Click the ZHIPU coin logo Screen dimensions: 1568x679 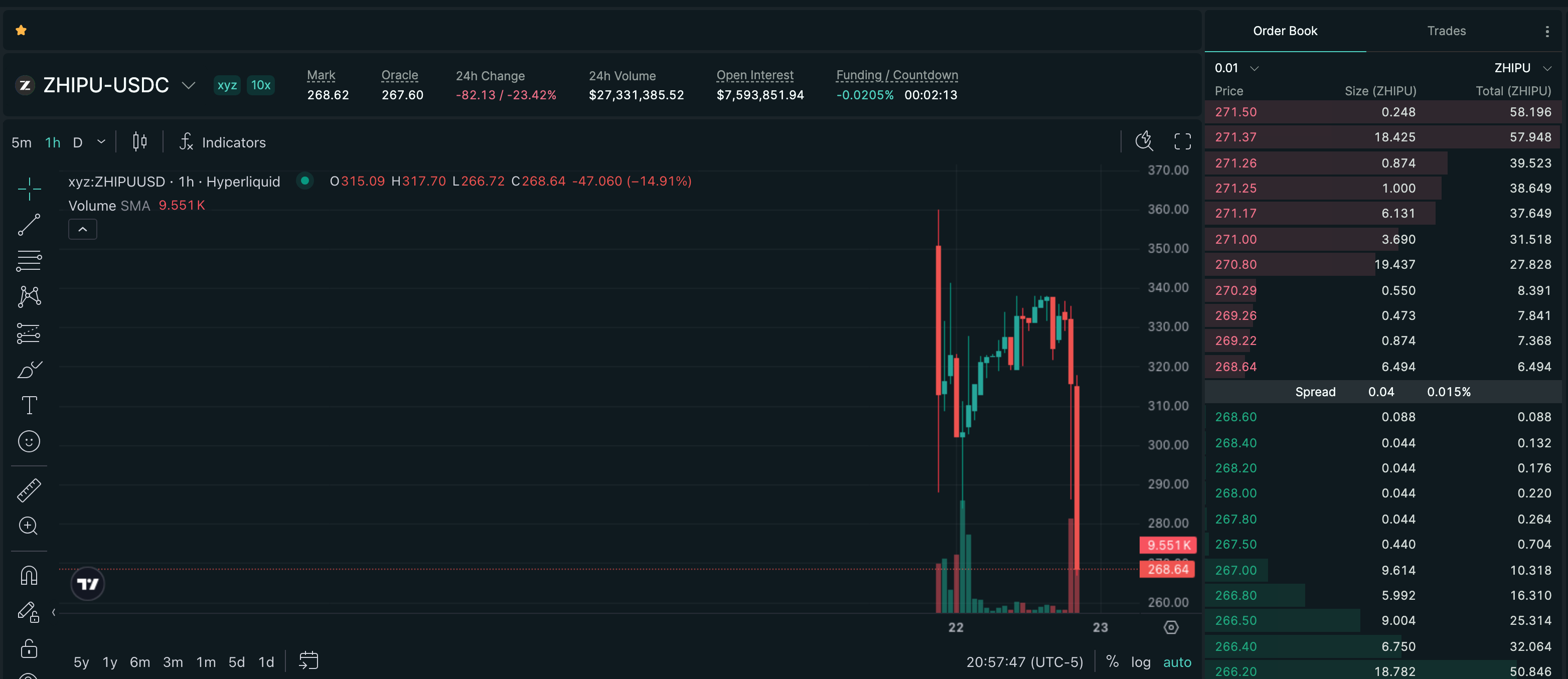point(25,85)
